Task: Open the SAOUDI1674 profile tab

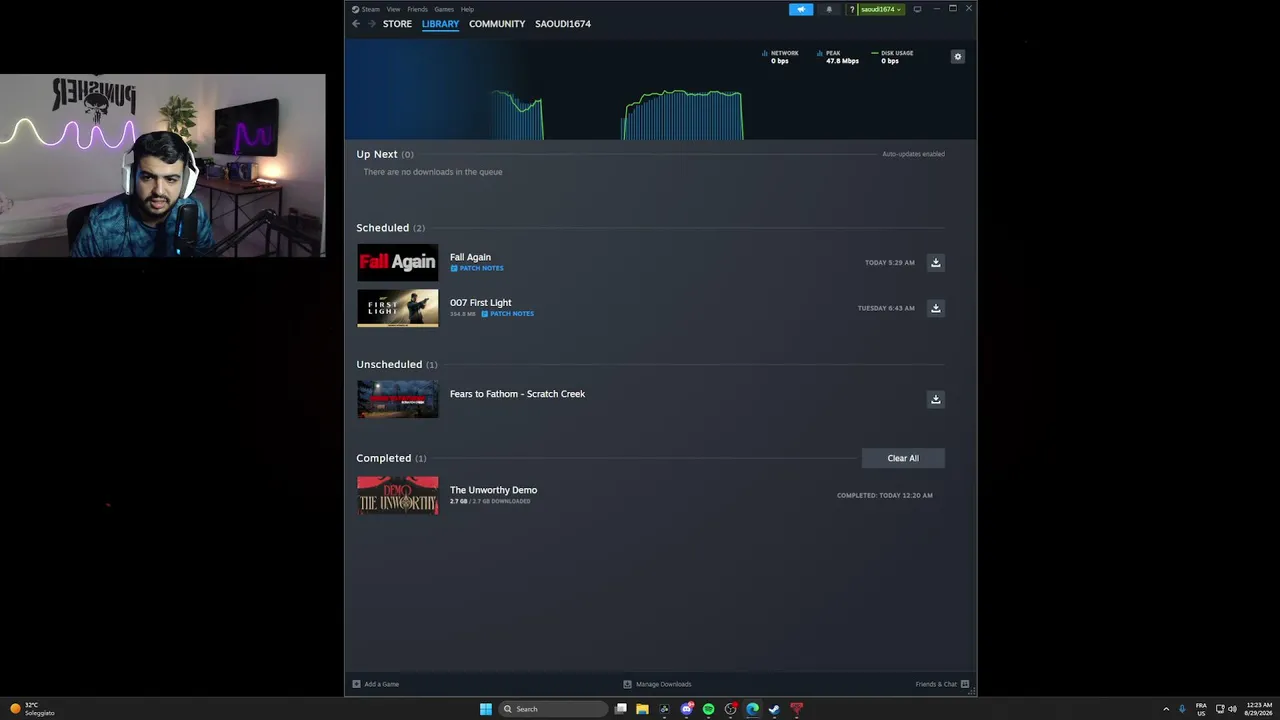Action: (563, 24)
